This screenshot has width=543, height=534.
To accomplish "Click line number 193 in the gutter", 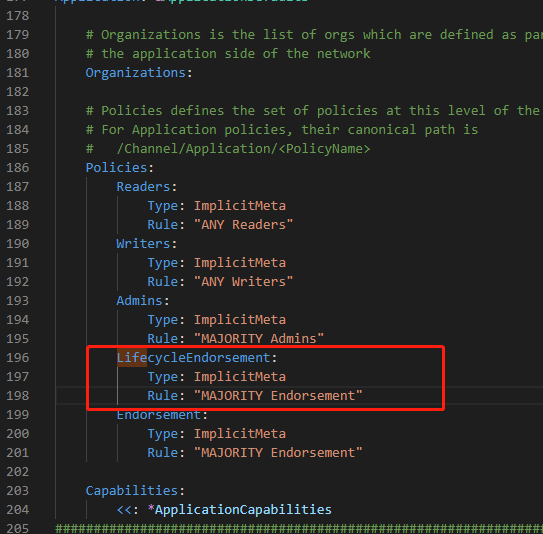I will 18,301.
